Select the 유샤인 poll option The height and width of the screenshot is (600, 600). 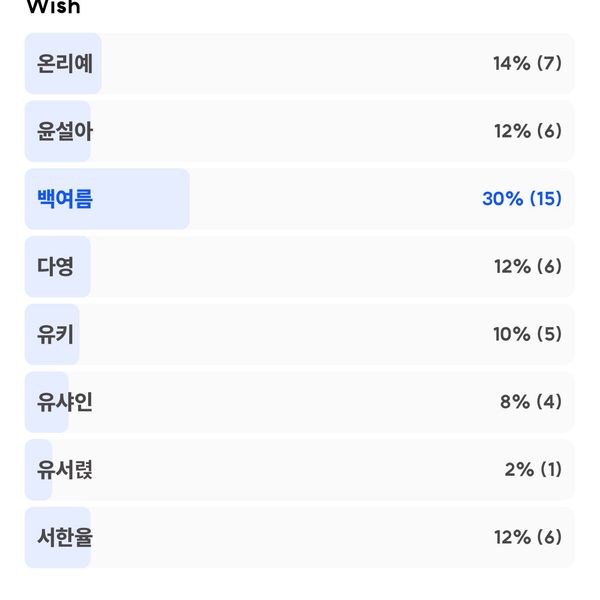(300, 402)
